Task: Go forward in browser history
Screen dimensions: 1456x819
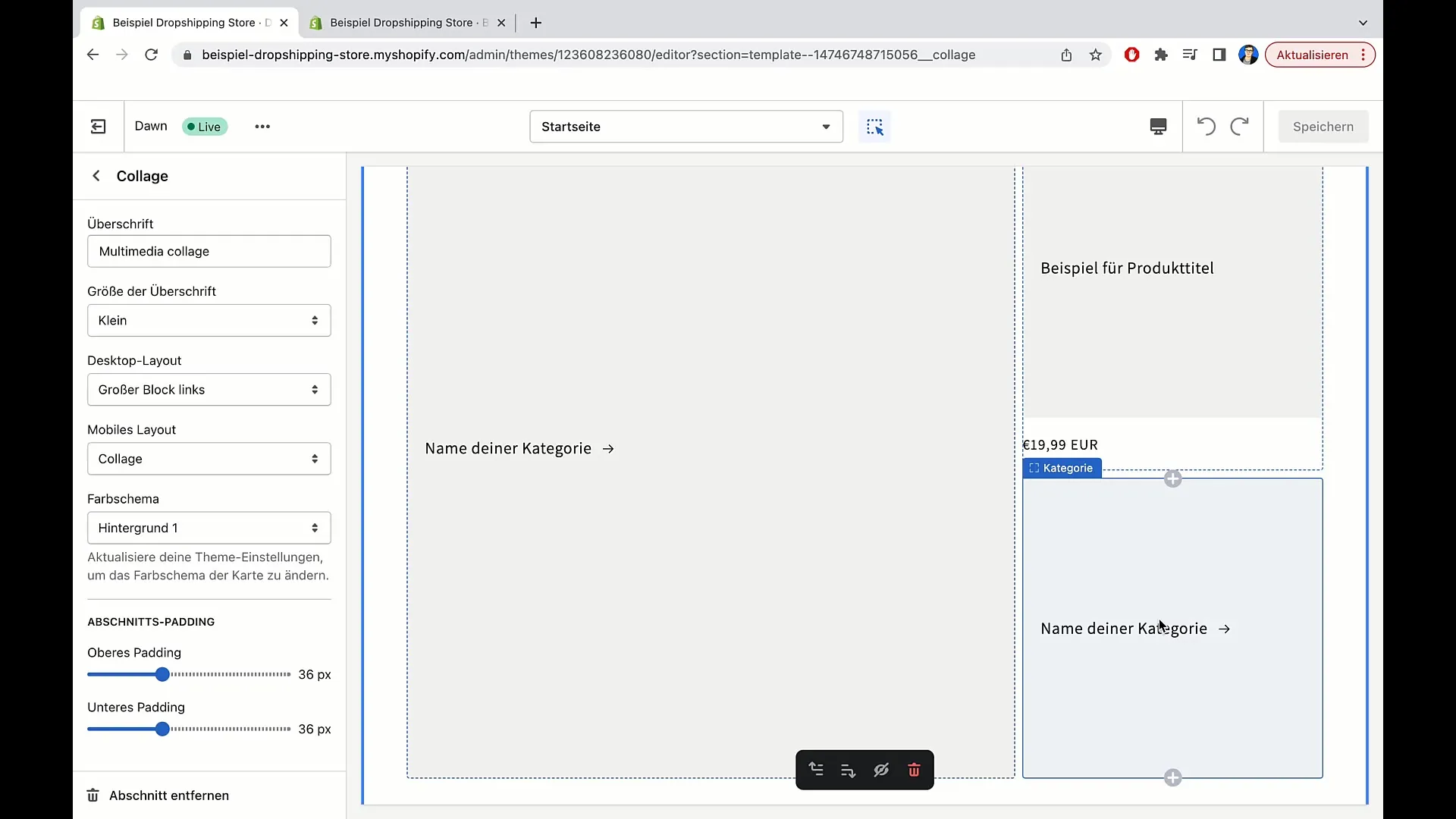Action: click(121, 55)
